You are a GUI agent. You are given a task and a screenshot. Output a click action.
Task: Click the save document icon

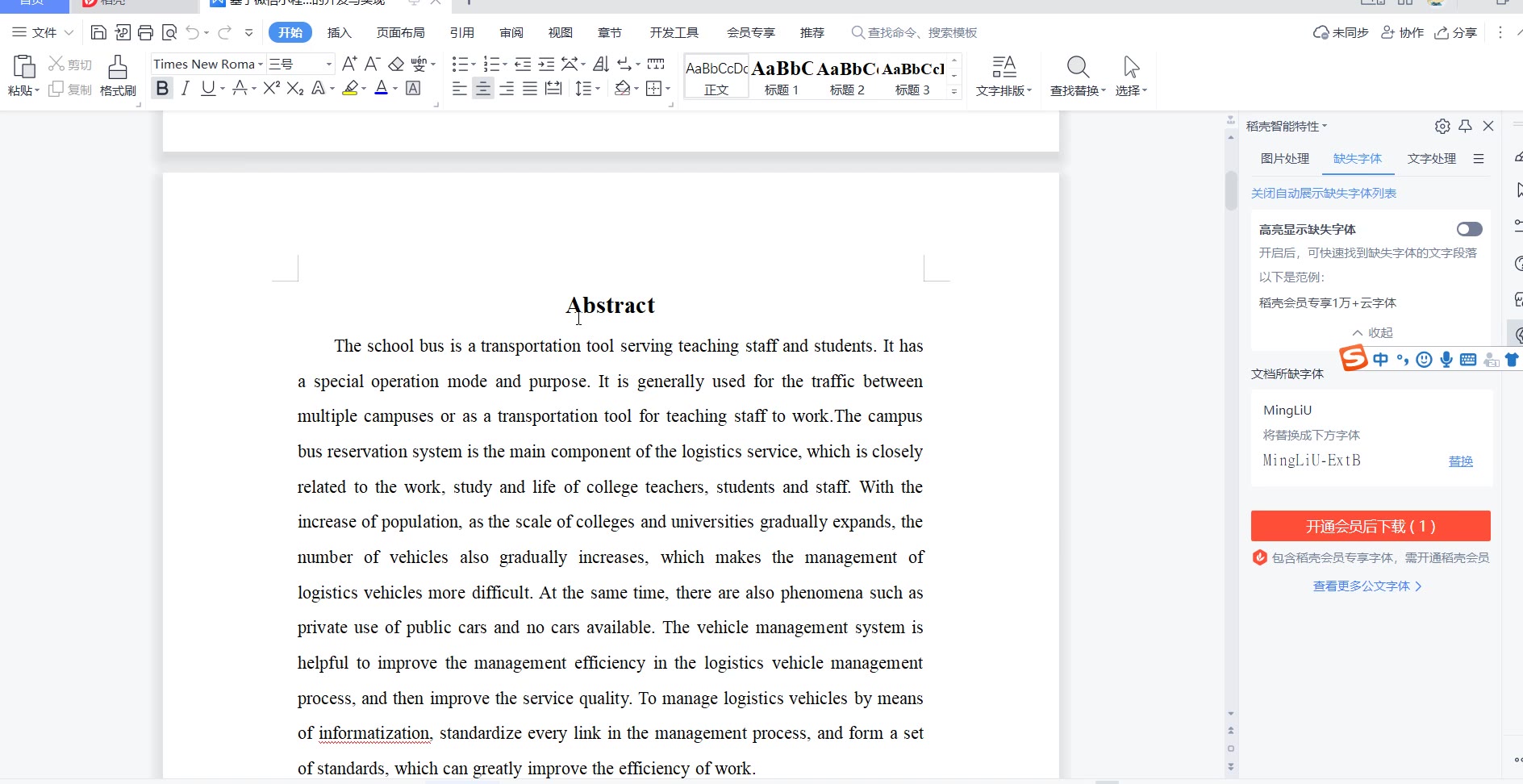98,32
